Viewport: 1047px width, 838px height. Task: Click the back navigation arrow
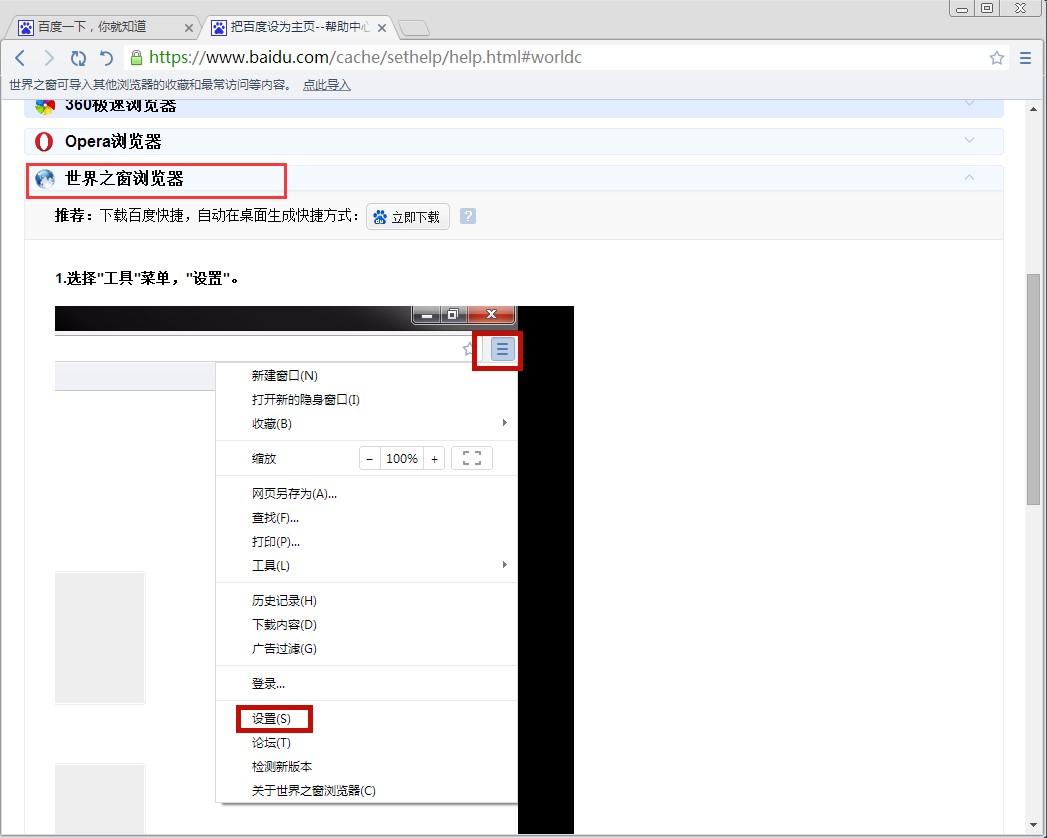(x=20, y=57)
